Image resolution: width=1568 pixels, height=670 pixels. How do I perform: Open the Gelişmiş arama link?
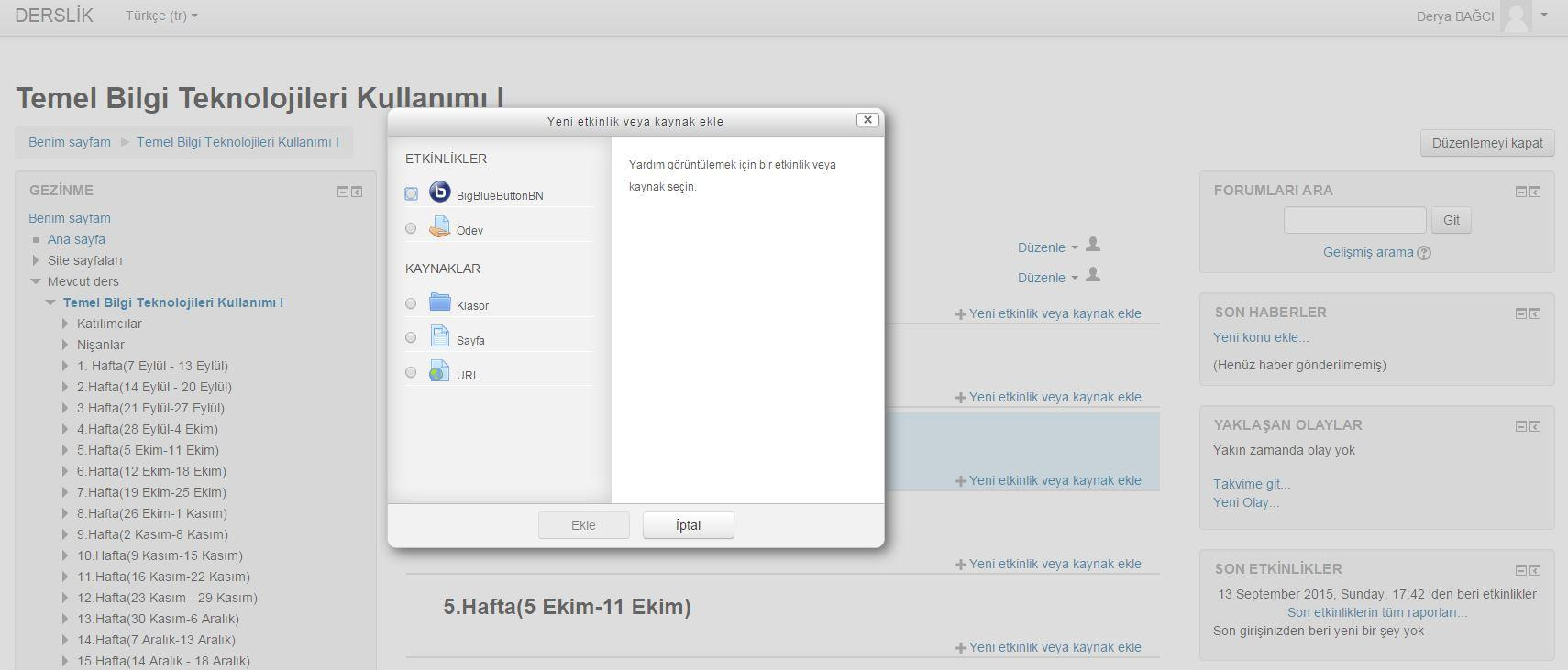click(x=1368, y=252)
